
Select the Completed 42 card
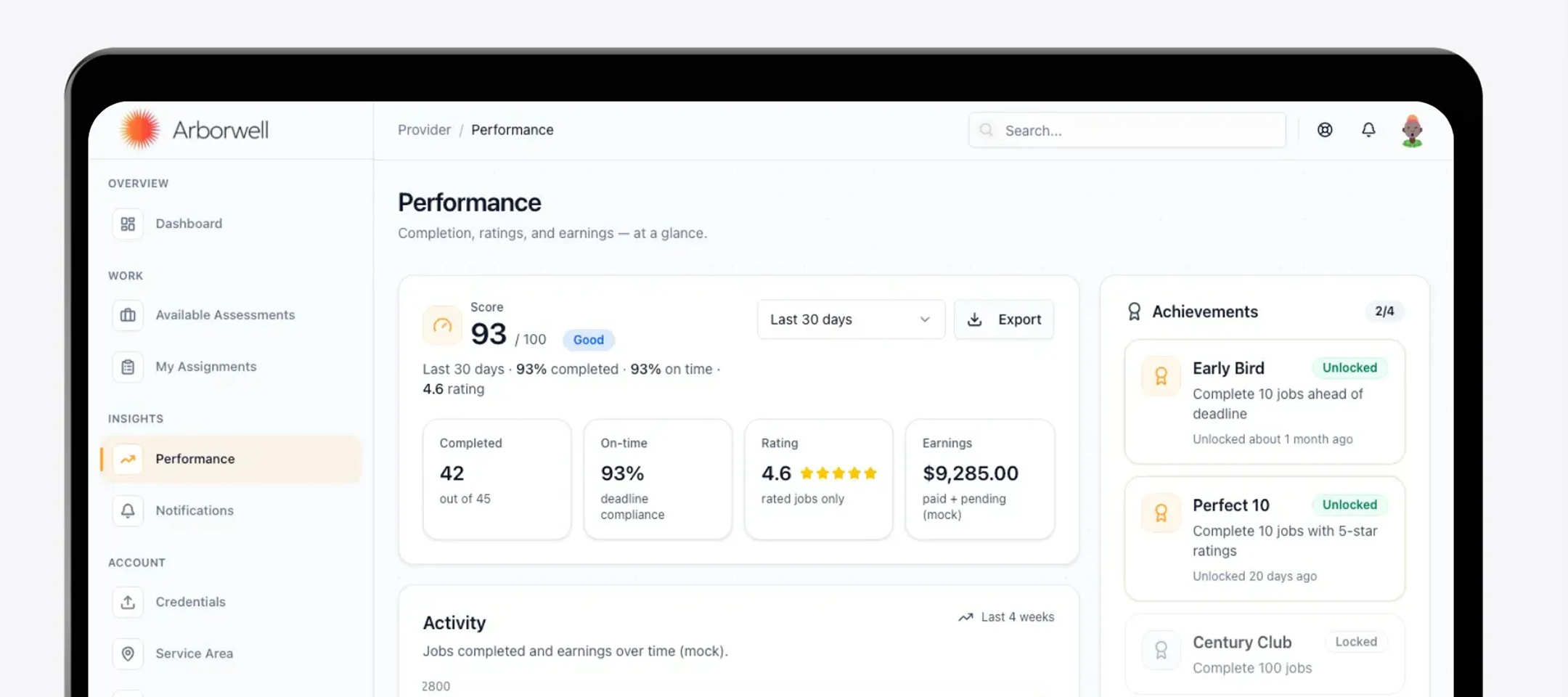coord(497,479)
